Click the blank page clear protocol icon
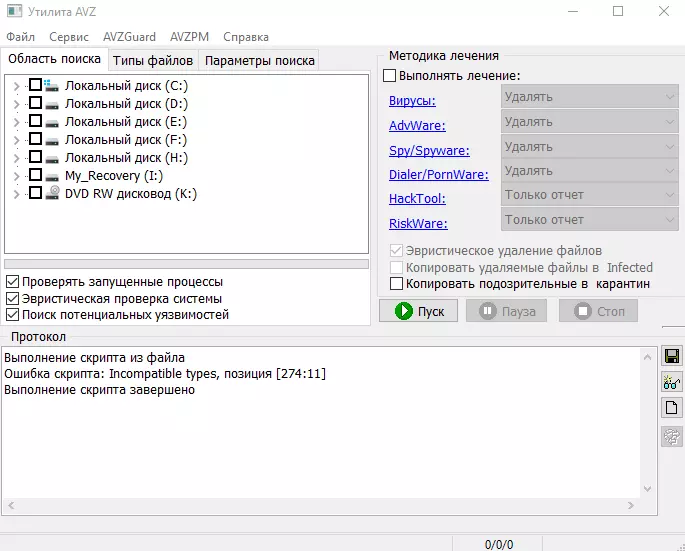Screen dimensions: 685x551 tap(672, 408)
